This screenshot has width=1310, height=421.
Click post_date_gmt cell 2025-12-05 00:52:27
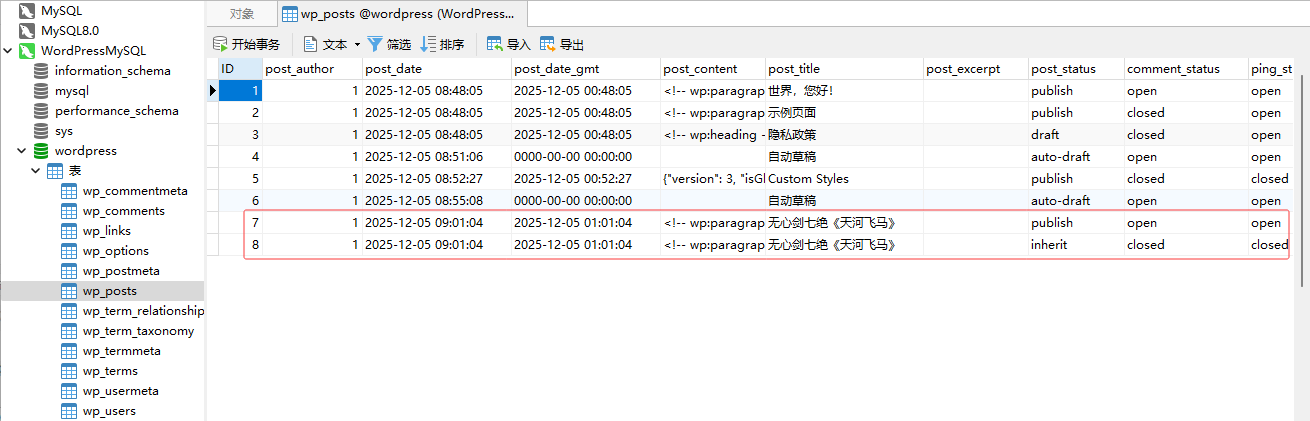586,178
